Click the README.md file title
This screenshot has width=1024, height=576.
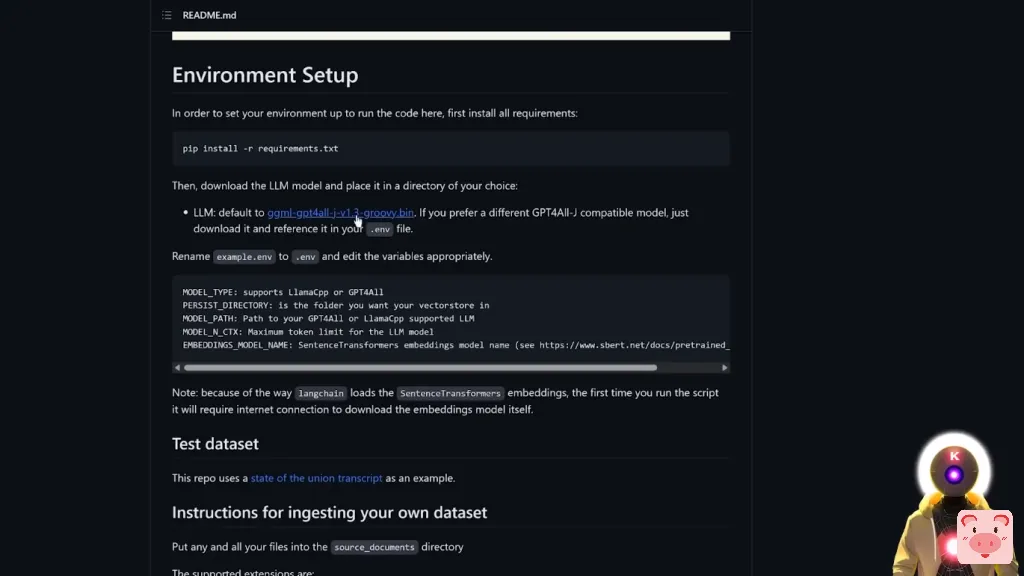210,15
